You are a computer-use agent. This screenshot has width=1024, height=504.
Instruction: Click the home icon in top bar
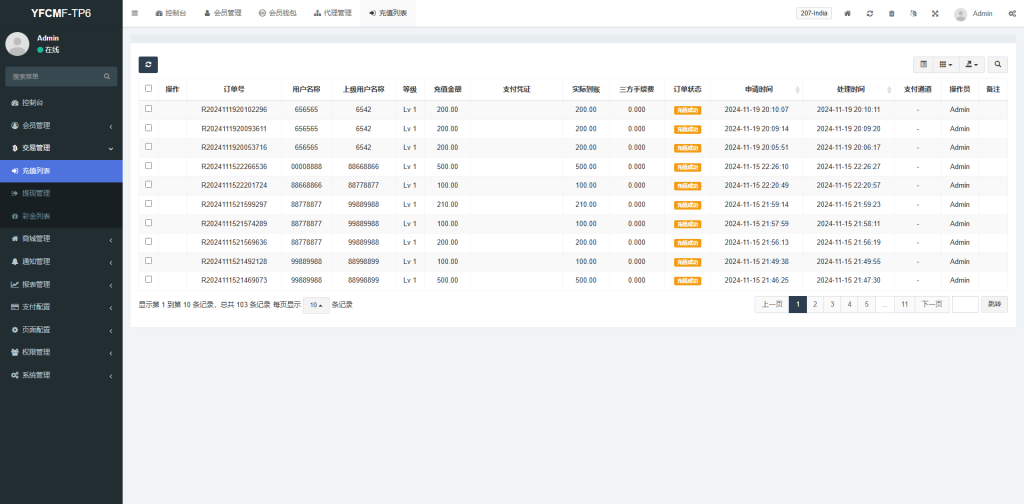(848, 14)
